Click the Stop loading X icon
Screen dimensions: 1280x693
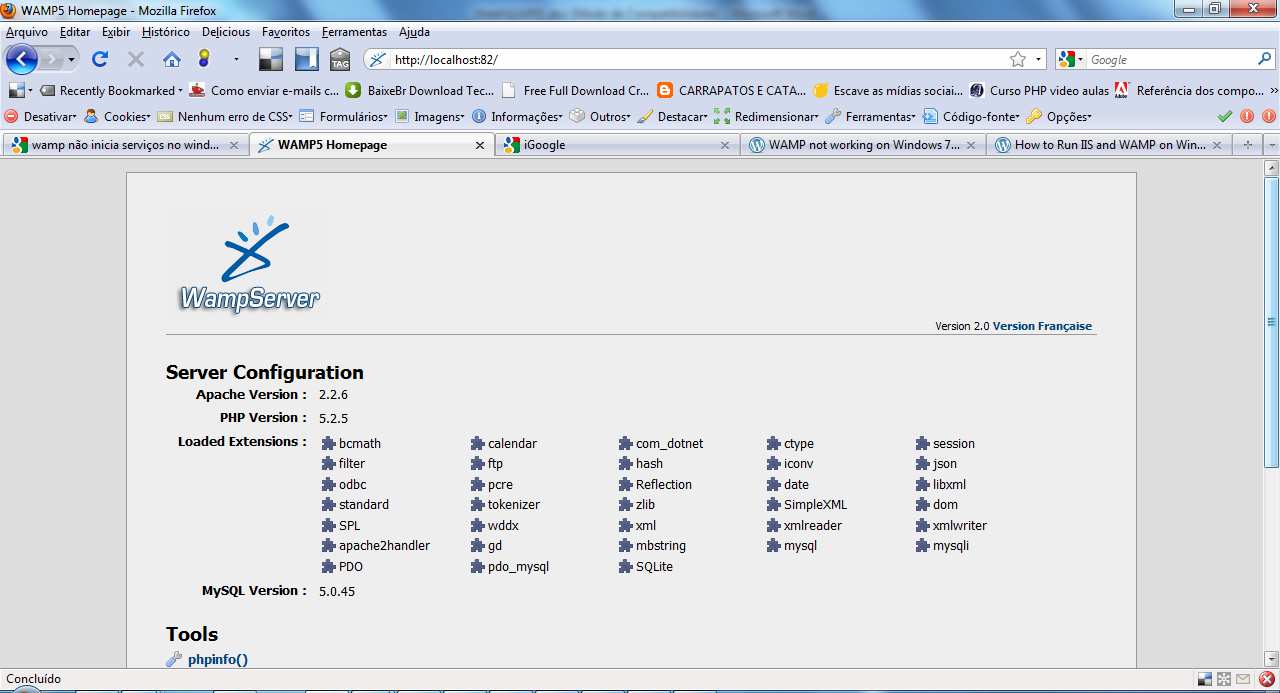coord(136,59)
